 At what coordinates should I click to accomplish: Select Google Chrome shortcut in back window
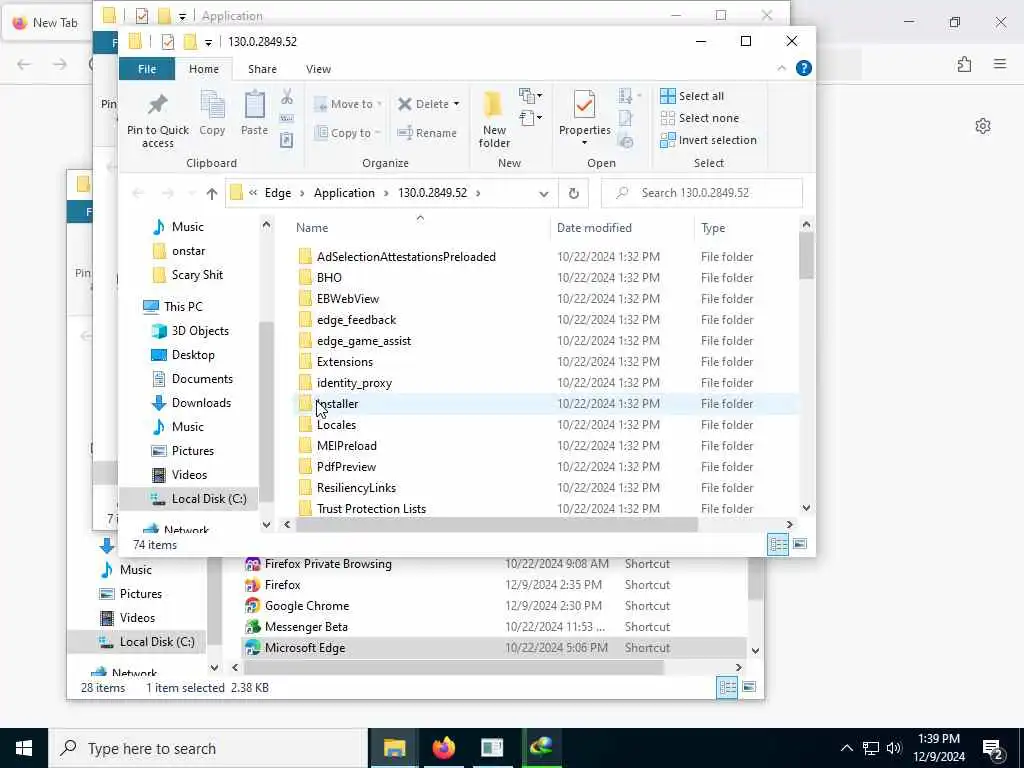[x=306, y=606]
